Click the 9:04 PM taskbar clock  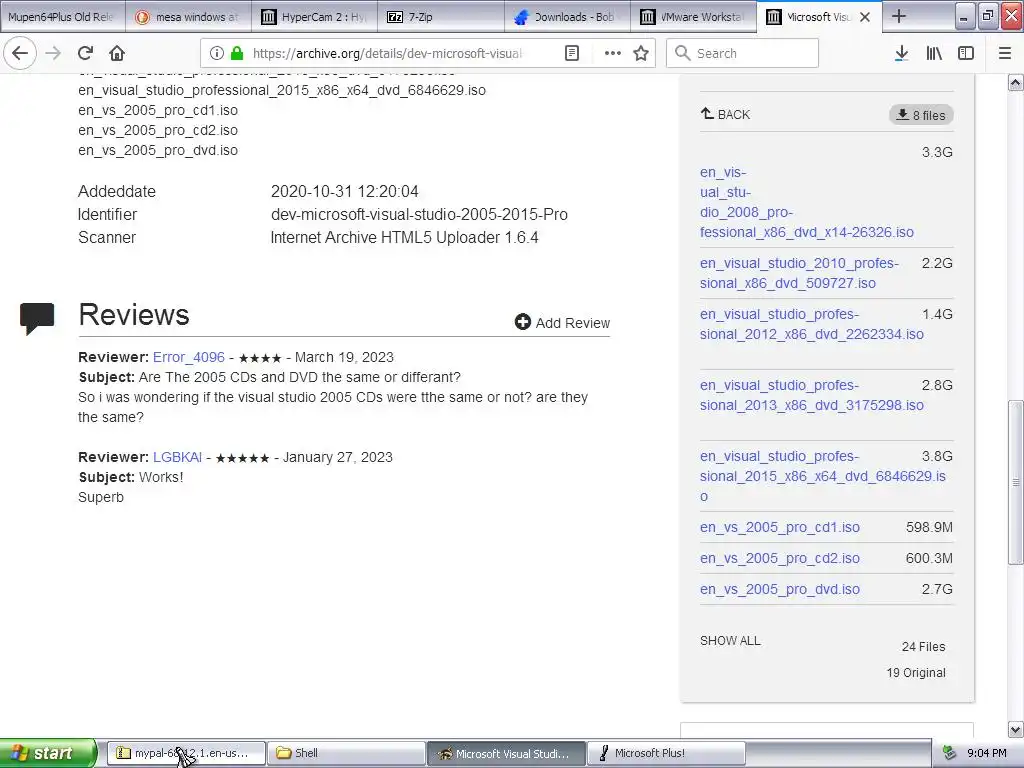pyautogui.click(x=986, y=753)
